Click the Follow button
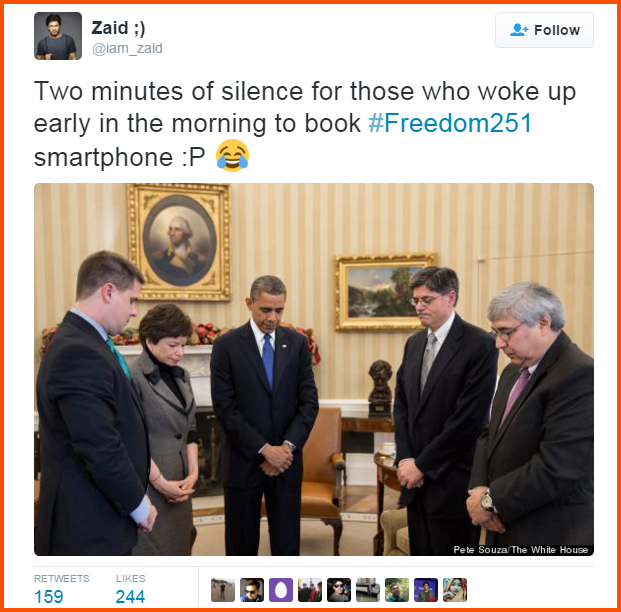Image resolution: width=621 pixels, height=612 pixels. (x=544, y=30)
